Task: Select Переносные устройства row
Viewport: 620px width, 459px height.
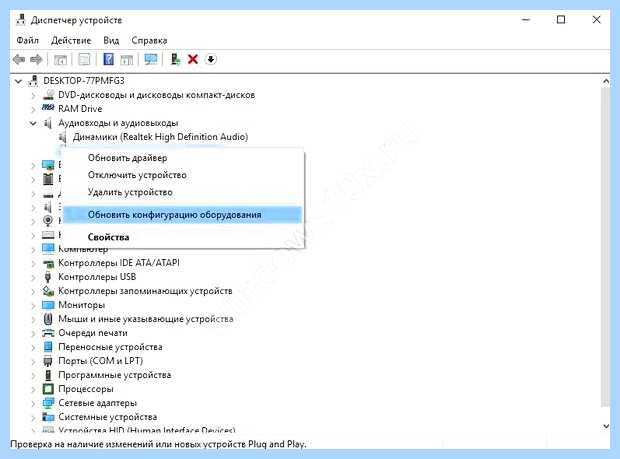Action: 110,347
